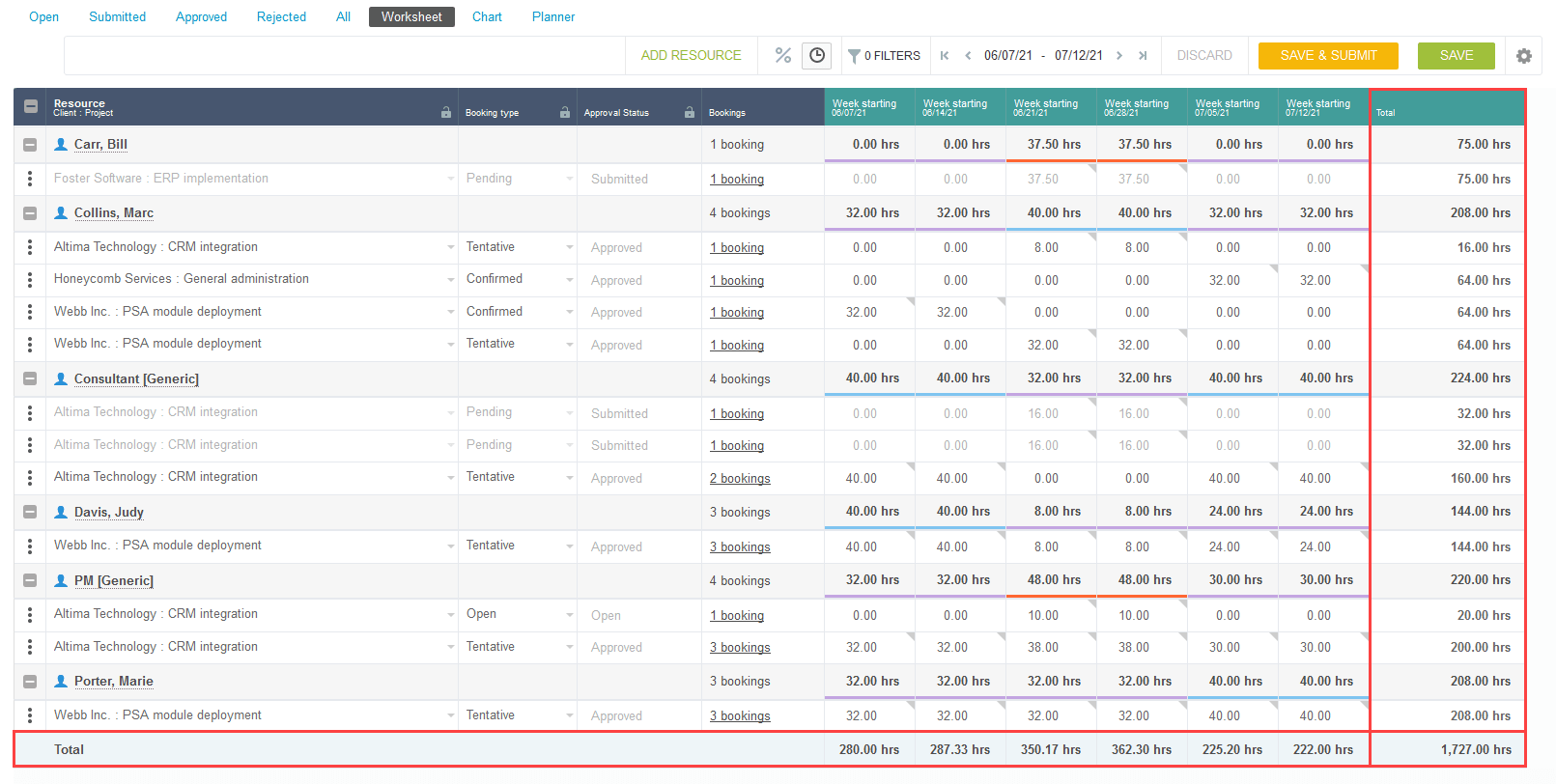Switch to the Rejected tab

point(281,16)
